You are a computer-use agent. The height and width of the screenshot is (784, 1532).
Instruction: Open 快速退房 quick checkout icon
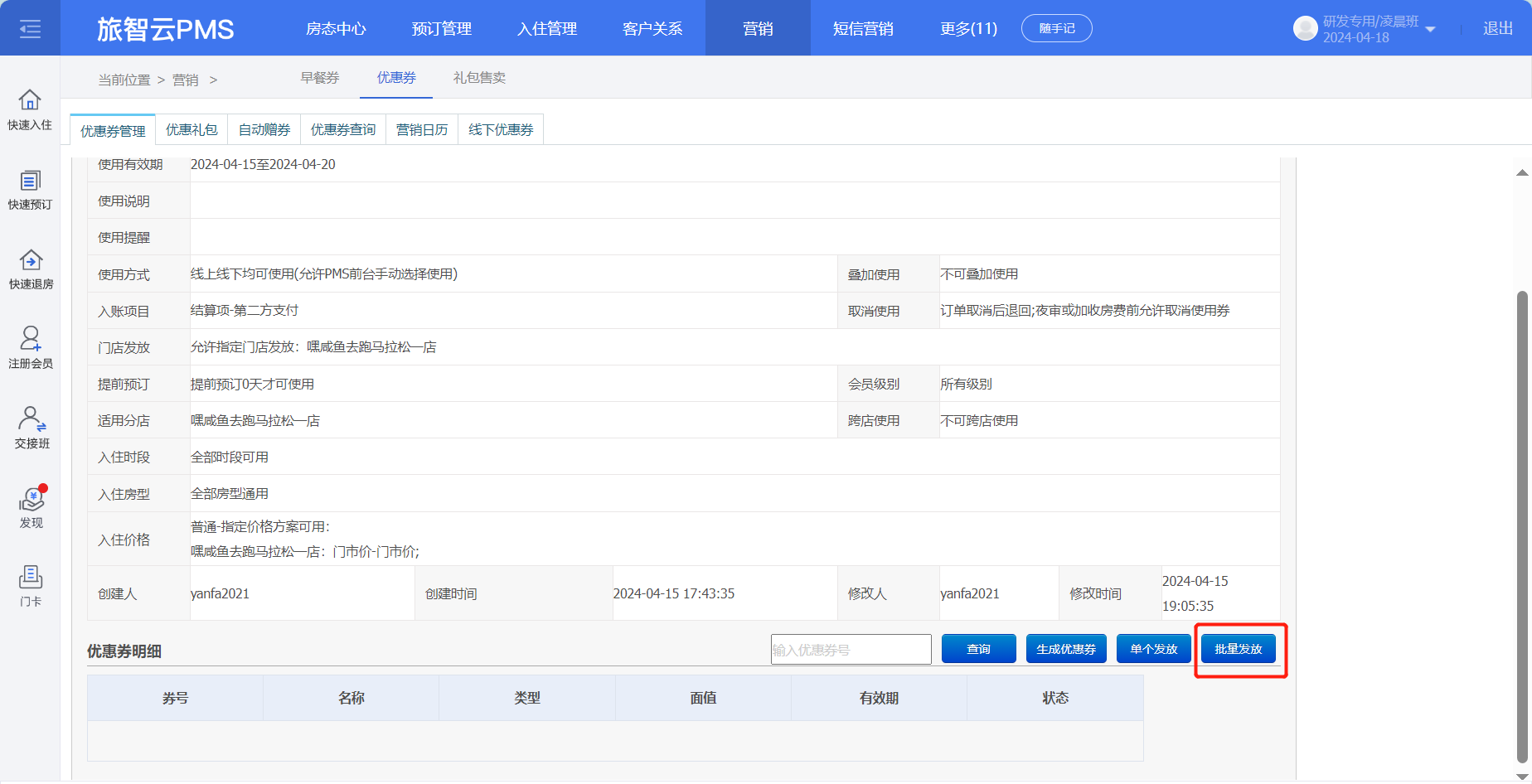pyautogui.click(x=31, y=269)
